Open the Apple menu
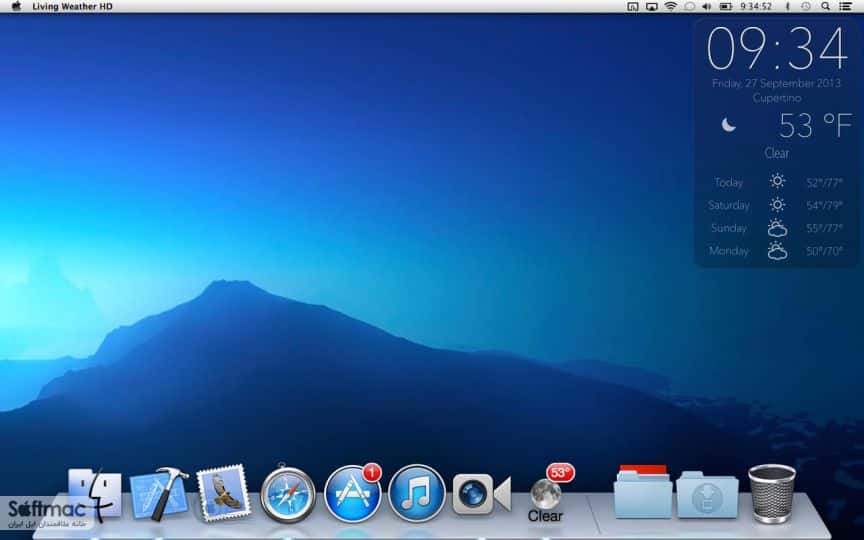The image size is (864, 540). [16, 6]
